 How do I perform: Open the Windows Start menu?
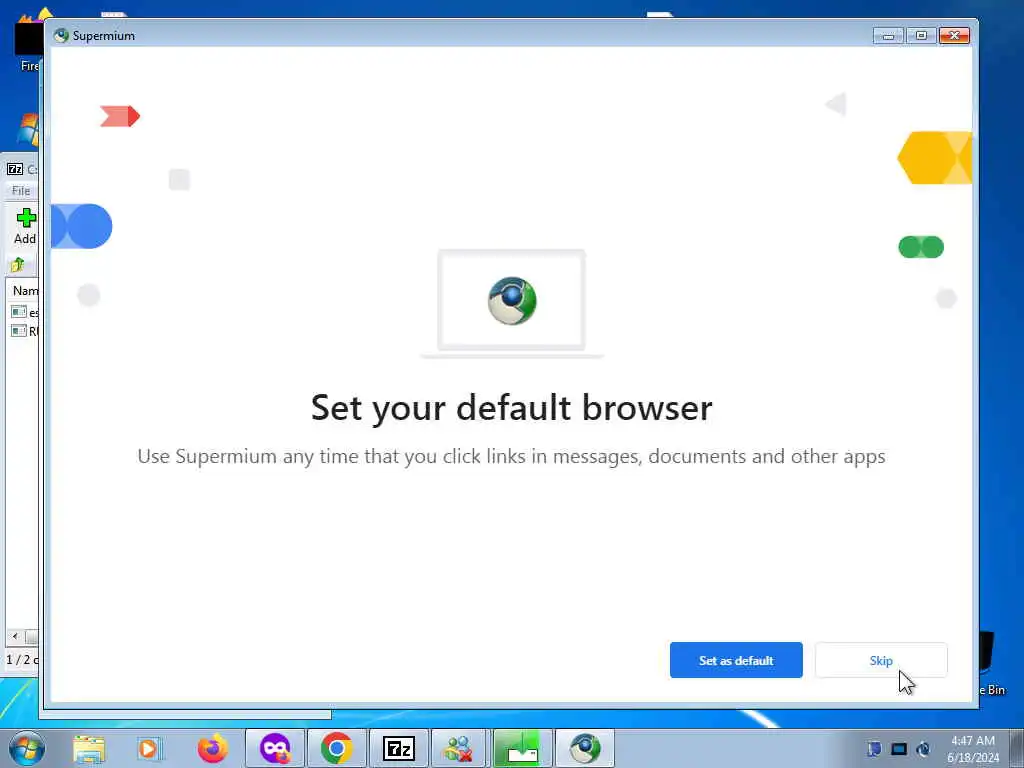click(27, 748)
